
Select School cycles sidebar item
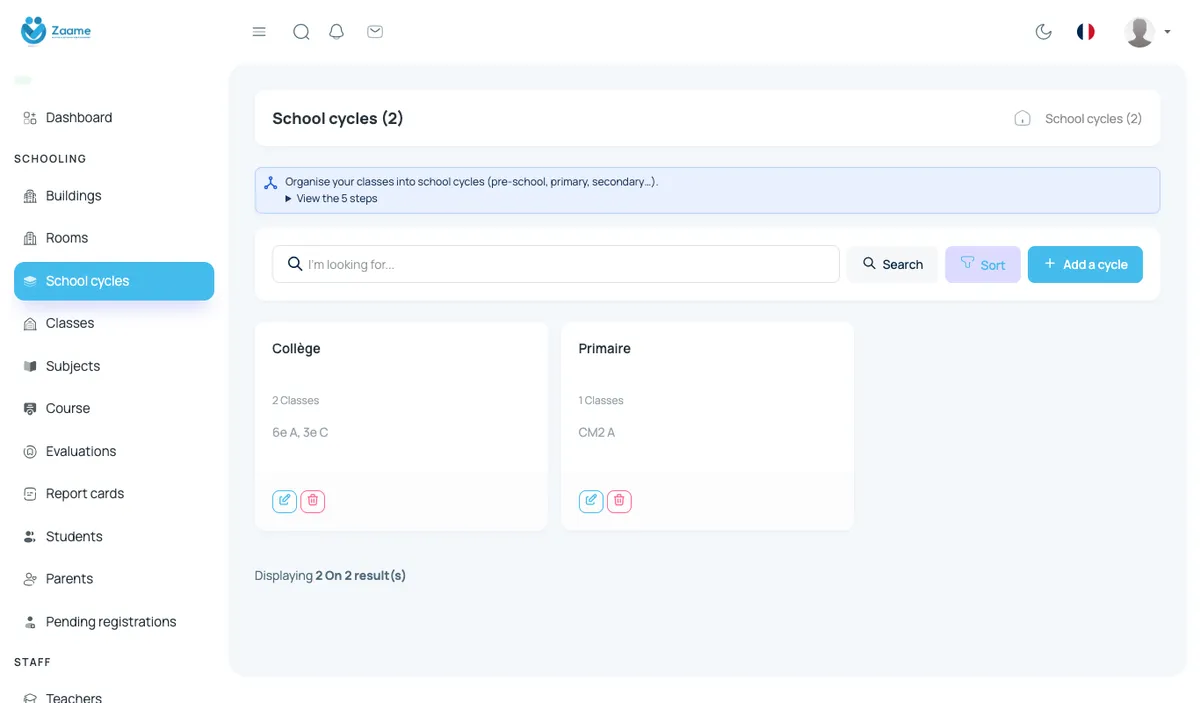click(114, 281)
